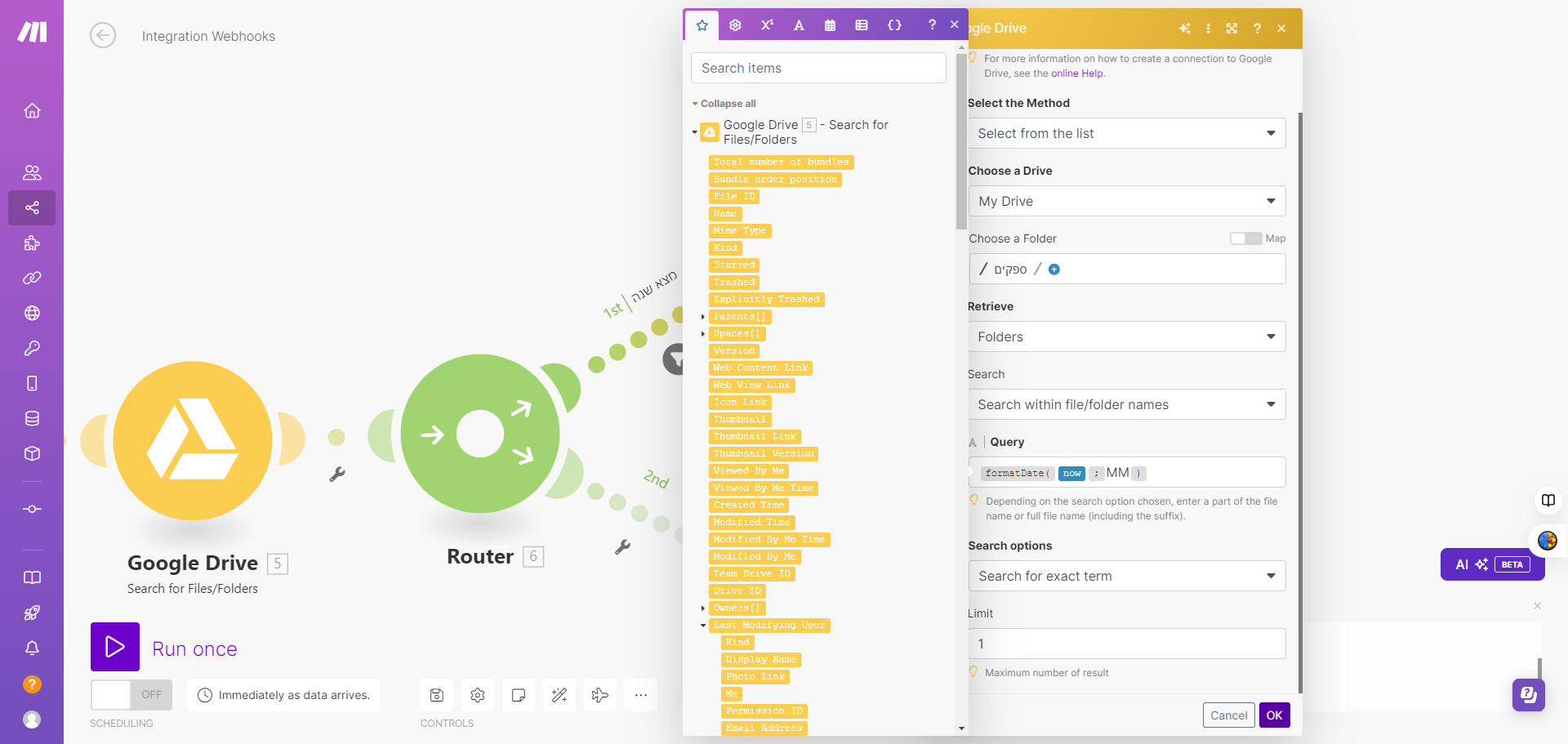This screenshot has width=1568, height=744.
Task: Click the Cancel button in Google Drive dialog
Action: point(1228,715)
